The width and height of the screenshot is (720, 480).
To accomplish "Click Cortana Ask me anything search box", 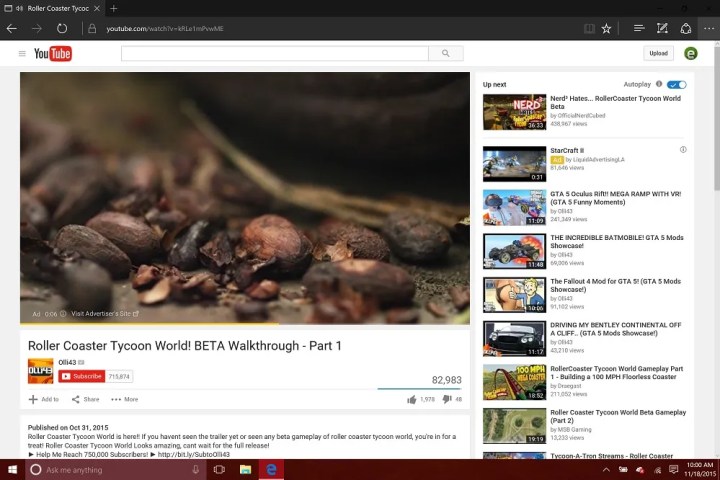I will pyautogui.click(x=116, y=469).
